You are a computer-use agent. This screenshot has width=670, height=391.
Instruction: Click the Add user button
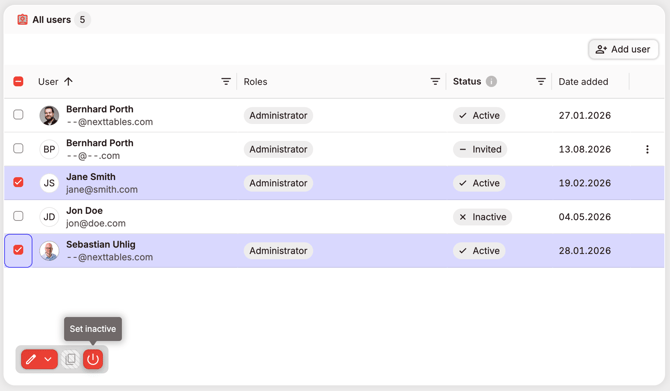(x=623, y=49)
